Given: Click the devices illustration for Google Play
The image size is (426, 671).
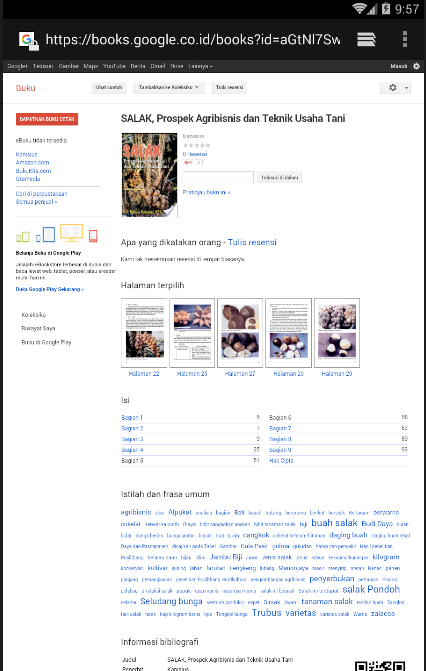Looking at the screenshot, I should click(57, 234).
